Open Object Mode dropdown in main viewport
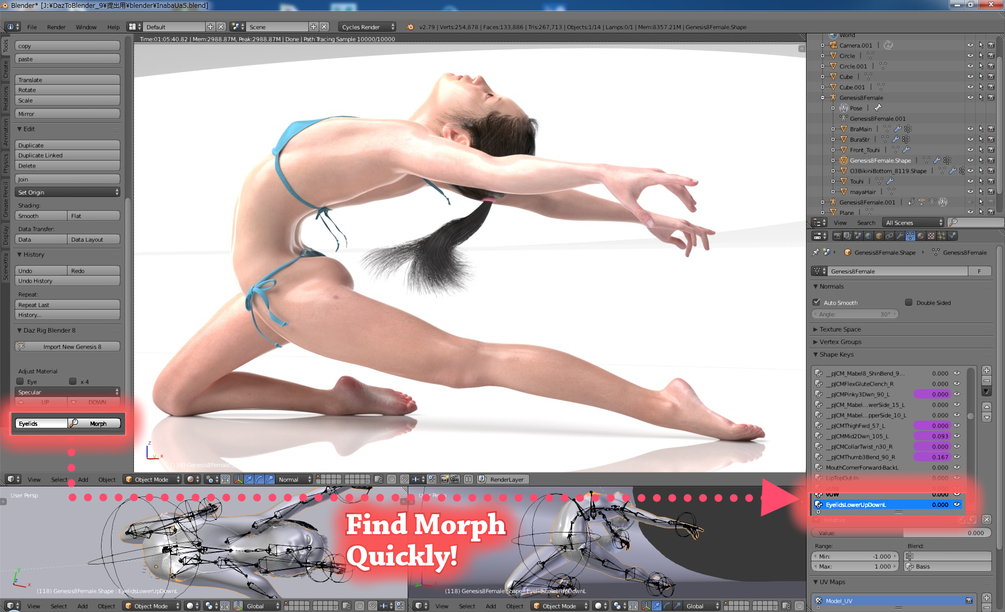Viewport: 1005px width, 612px height. (x=153, y=479)
